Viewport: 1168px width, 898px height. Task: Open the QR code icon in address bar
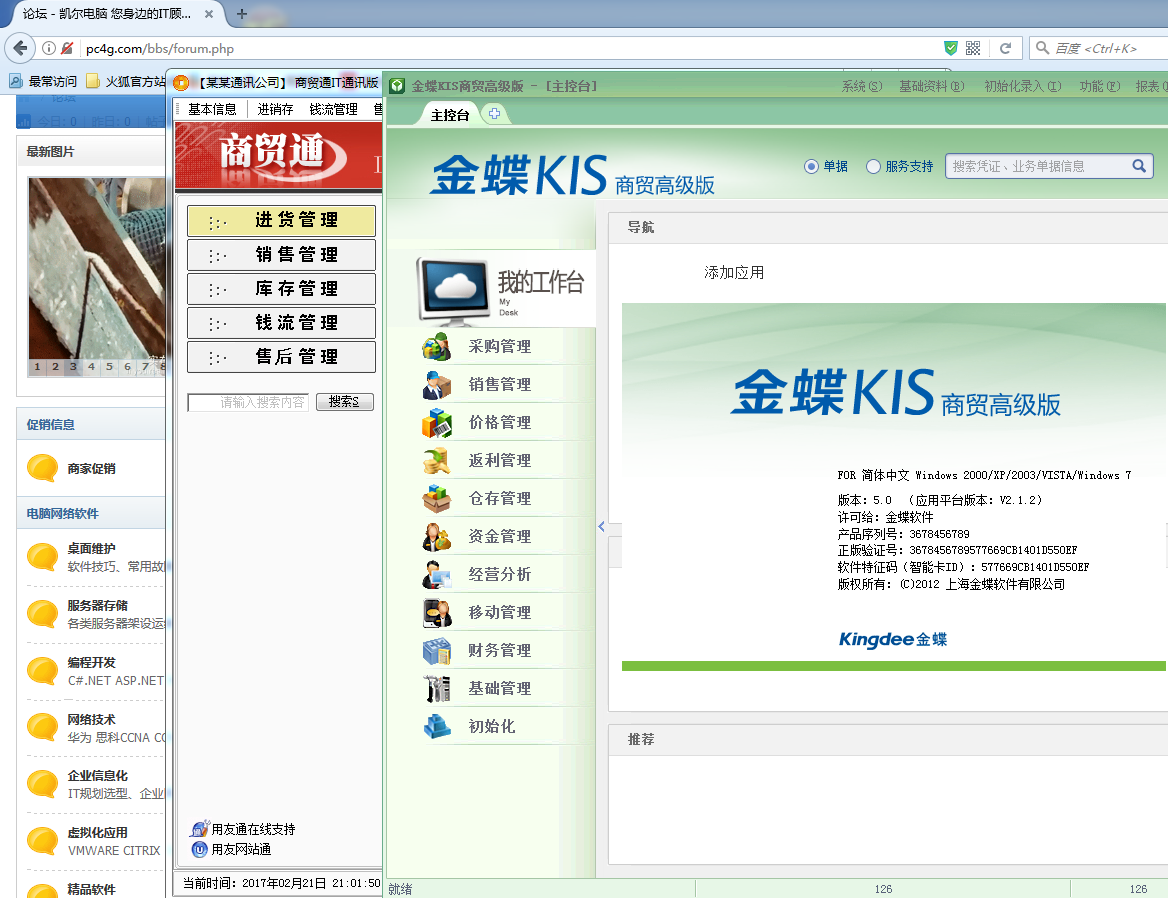point(973,48)
